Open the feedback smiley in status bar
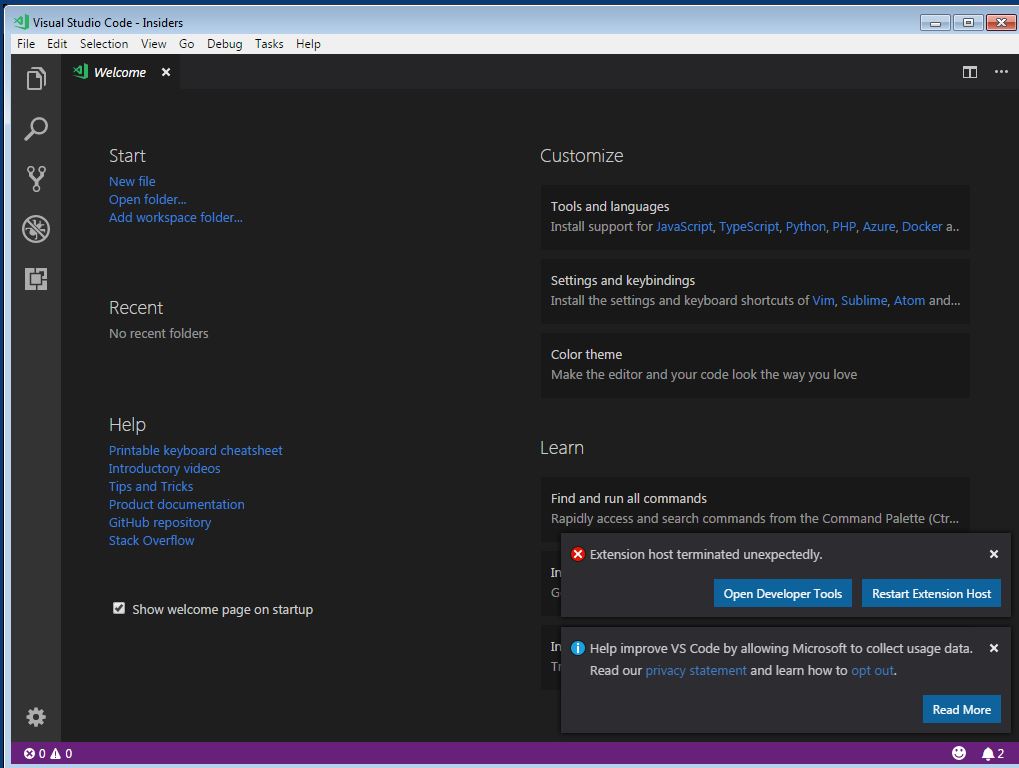1019x768 pixels. tap(959, 753)
